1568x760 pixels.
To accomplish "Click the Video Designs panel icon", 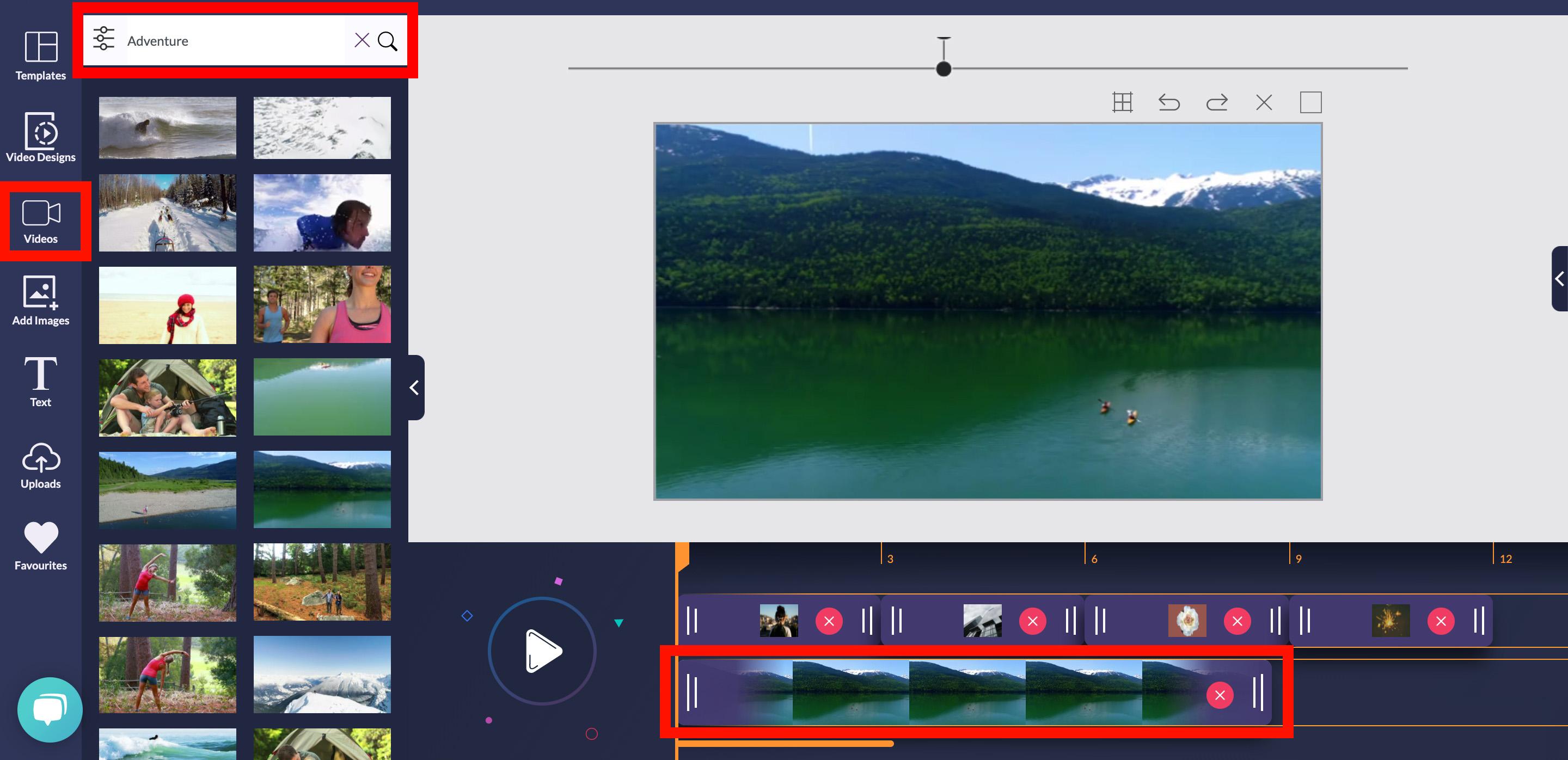I will pos(40,135).
